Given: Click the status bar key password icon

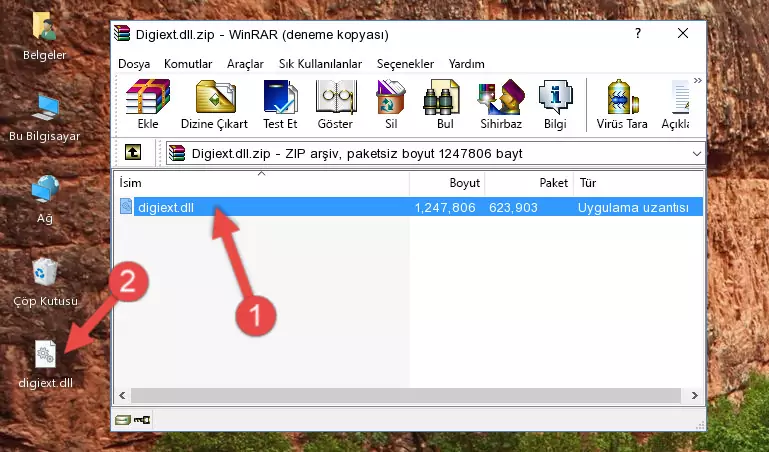Looking at the screenshot, I should point(142,420).
